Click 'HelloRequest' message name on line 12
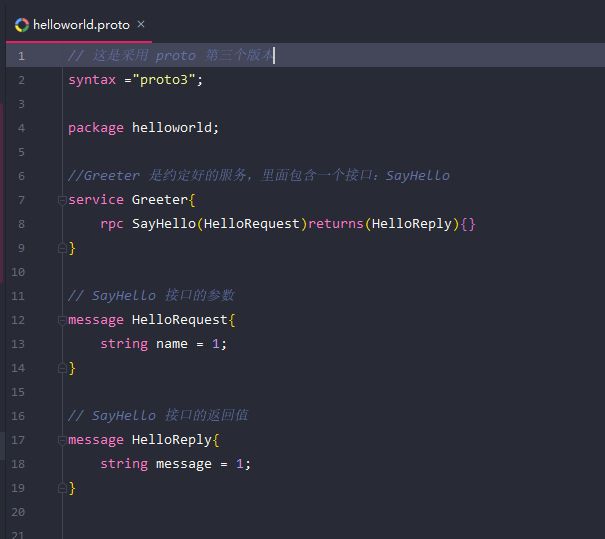605x539 pixels. click(179, 320)
